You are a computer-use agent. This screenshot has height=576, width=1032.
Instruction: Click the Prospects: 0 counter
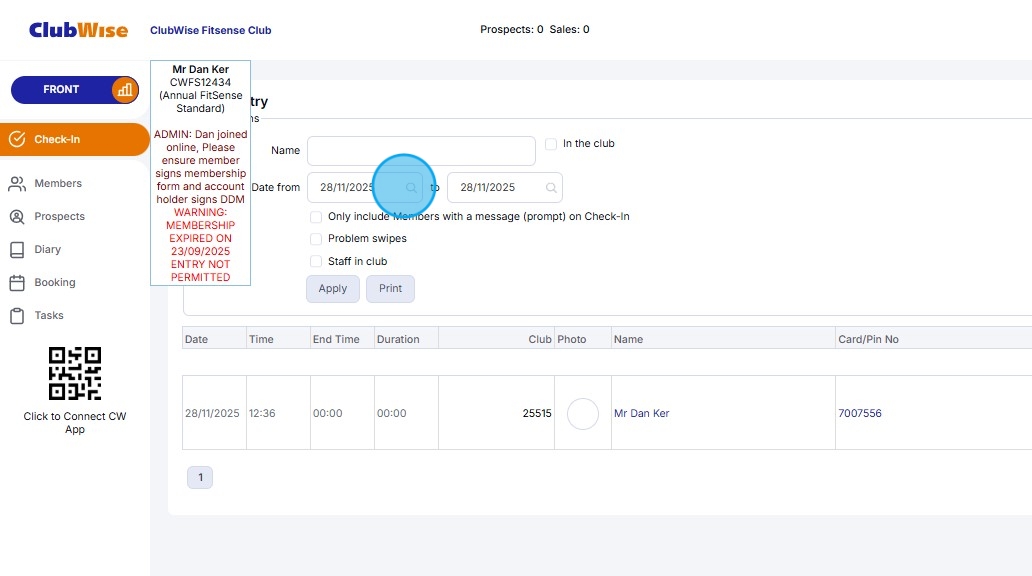[x=511, y=30]
